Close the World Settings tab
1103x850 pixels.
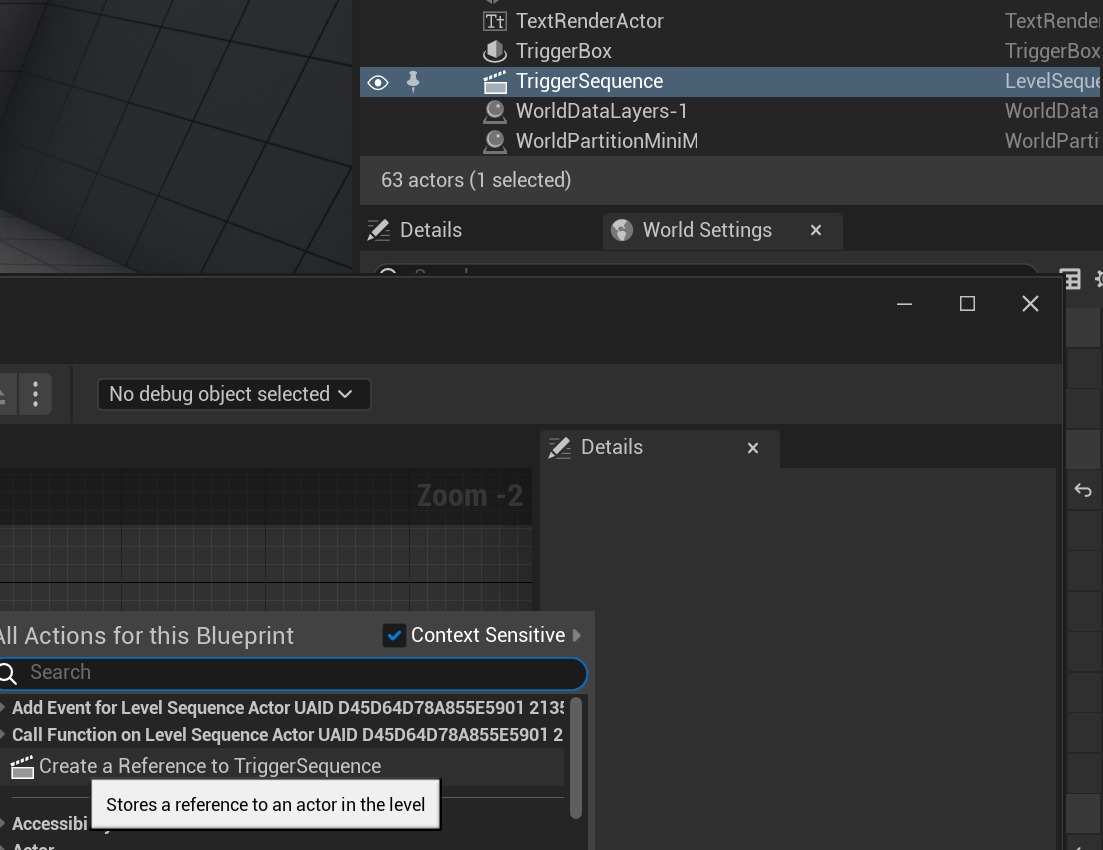point(816,230)
